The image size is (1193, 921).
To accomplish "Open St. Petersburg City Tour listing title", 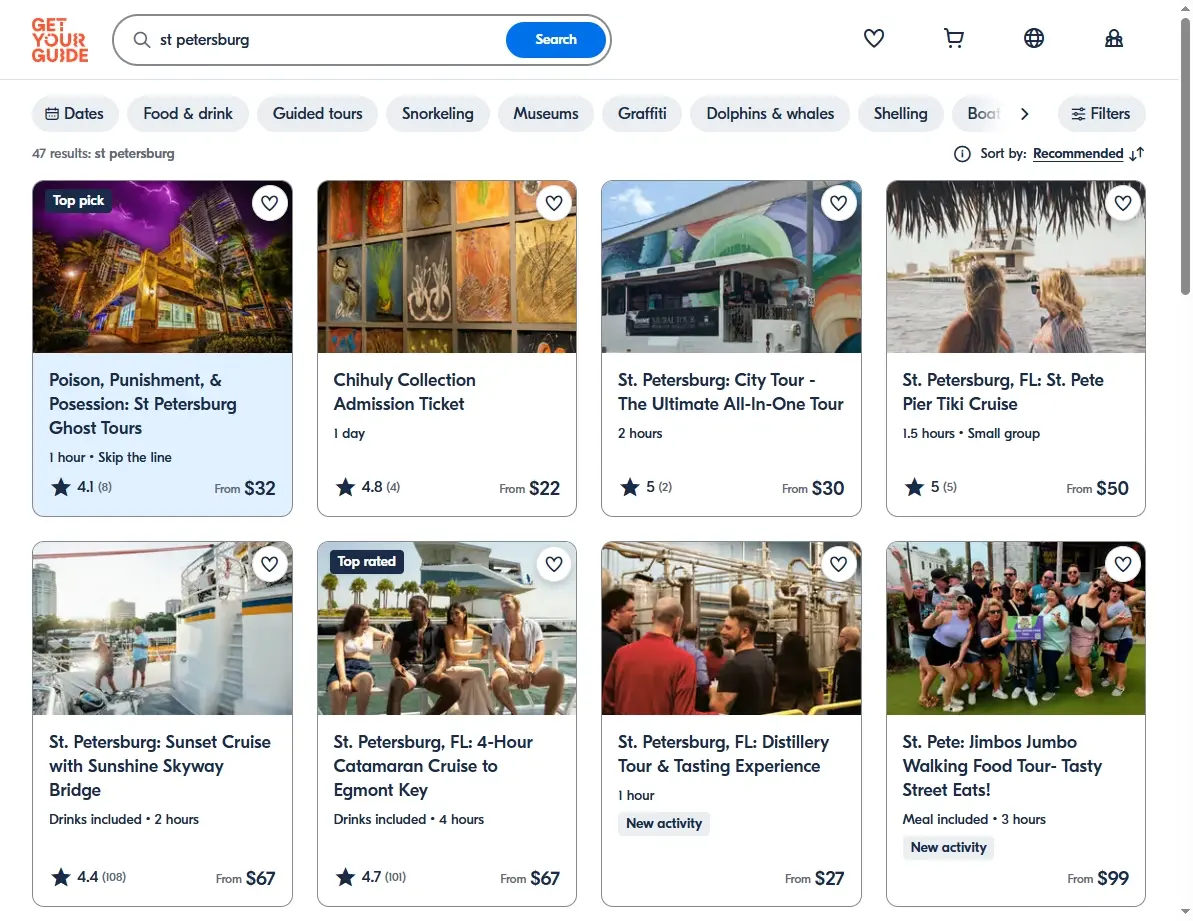I will coord(730,392).
